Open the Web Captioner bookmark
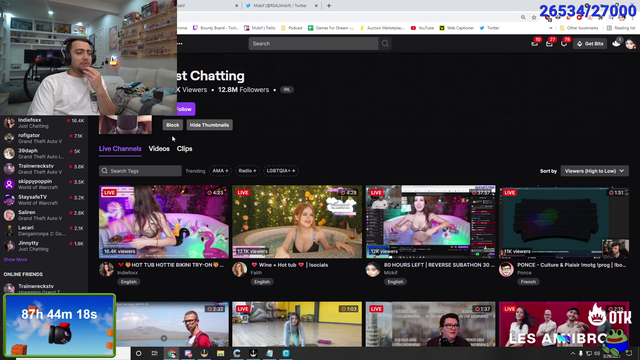 [456, 28]
